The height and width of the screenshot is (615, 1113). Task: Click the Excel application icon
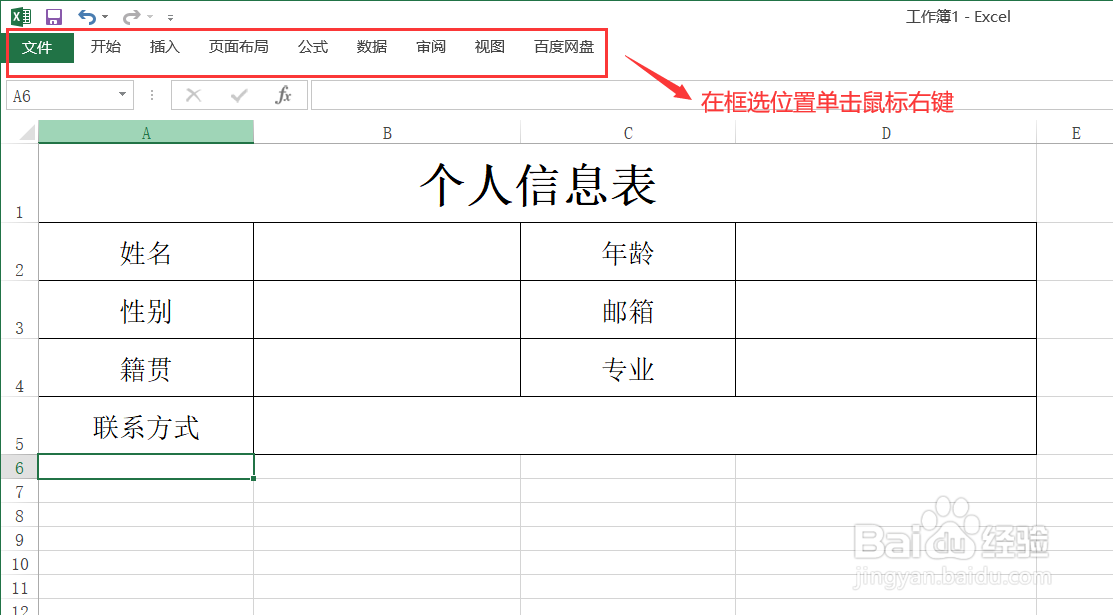pos(21,16)
